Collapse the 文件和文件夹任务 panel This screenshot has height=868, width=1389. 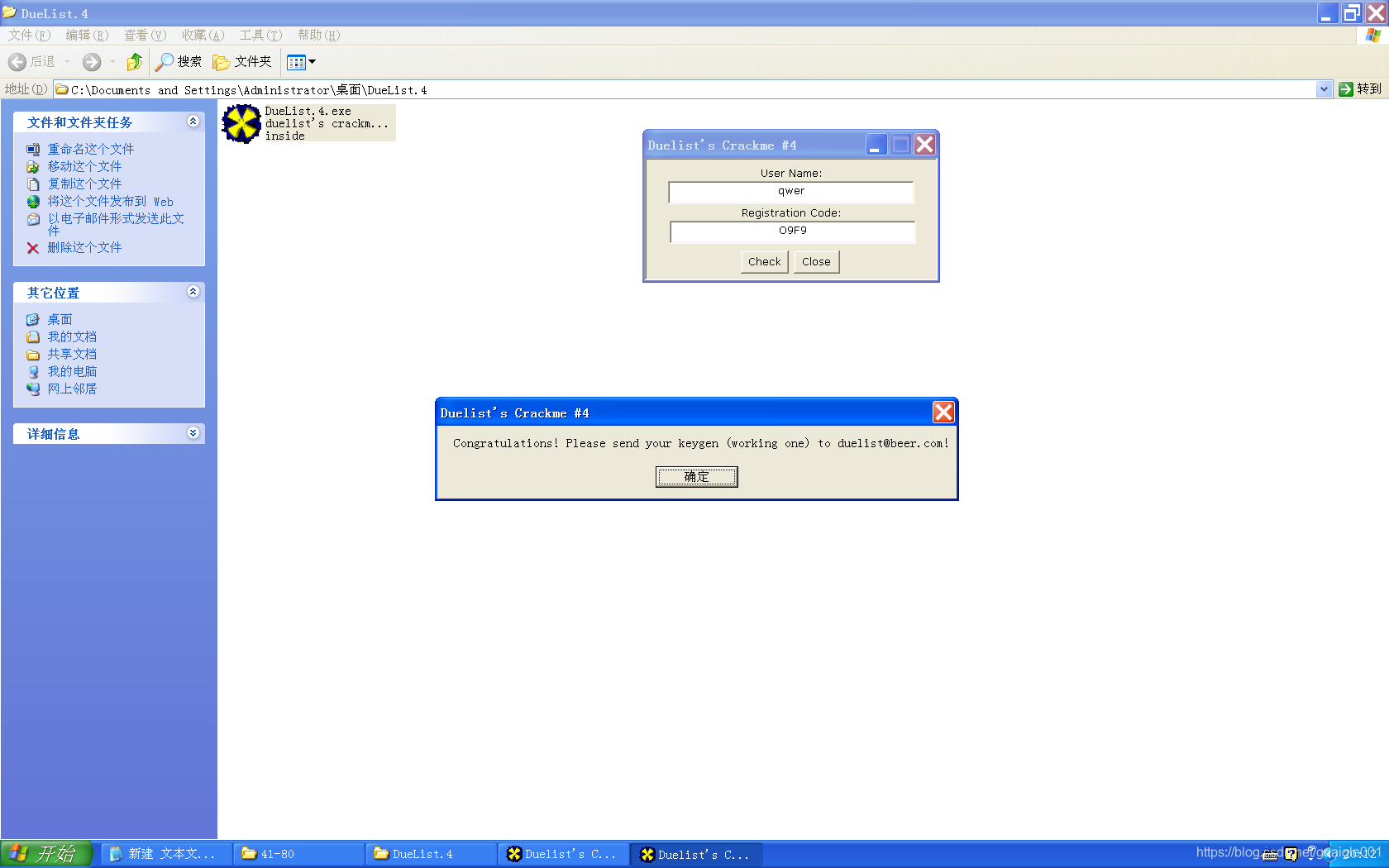coord(193,122)
